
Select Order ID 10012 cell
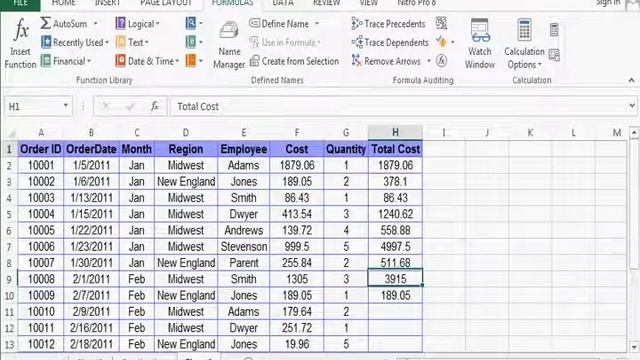tap(41, 344)
